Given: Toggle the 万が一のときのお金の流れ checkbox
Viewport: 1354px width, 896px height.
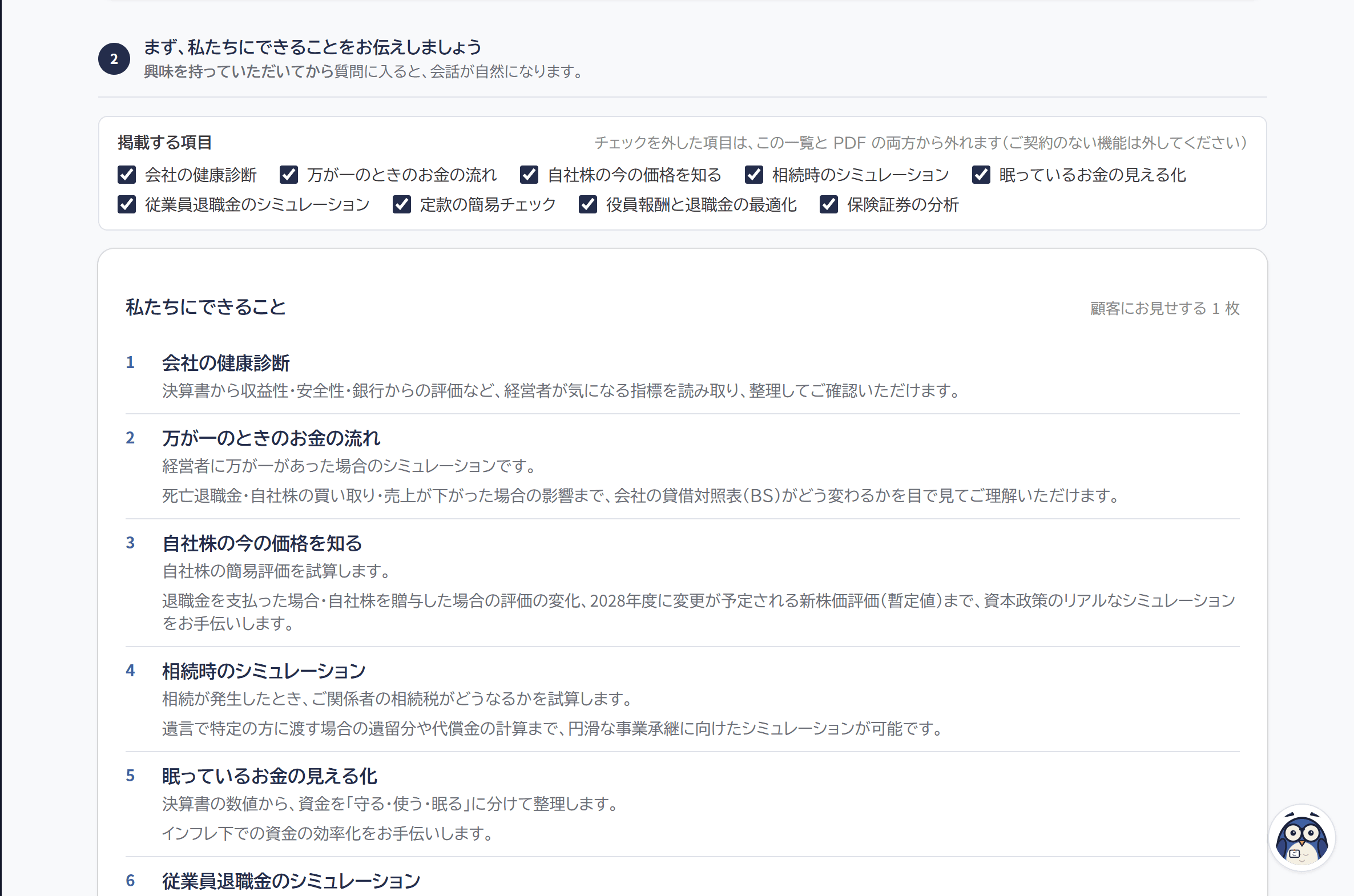Looking at the screenshot, I should tap(289, 175).
